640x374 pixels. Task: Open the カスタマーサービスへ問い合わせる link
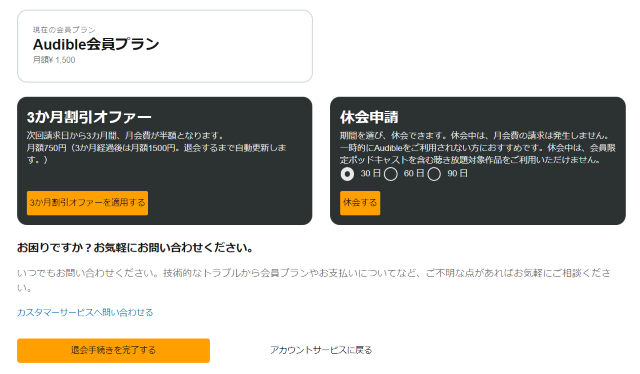pos(85,313)
